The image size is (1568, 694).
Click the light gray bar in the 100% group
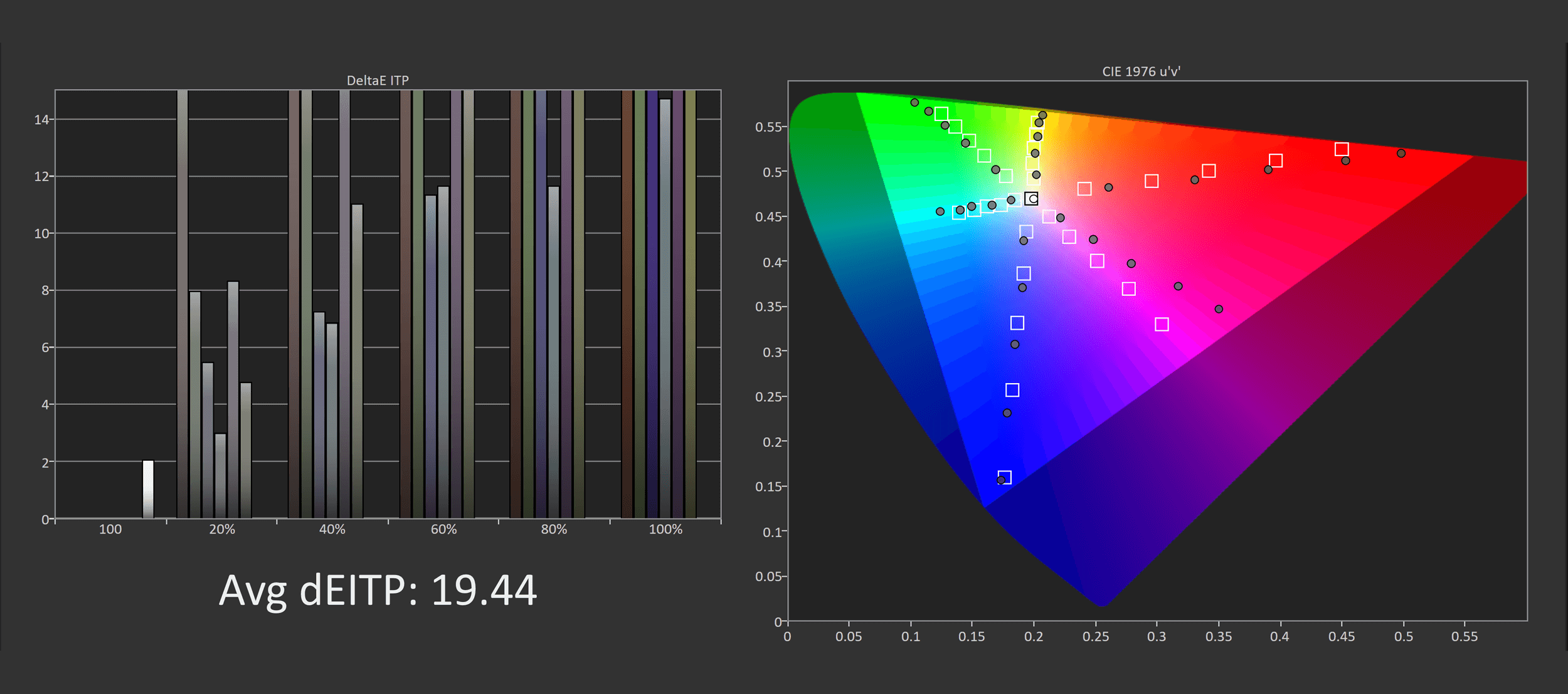665,308
